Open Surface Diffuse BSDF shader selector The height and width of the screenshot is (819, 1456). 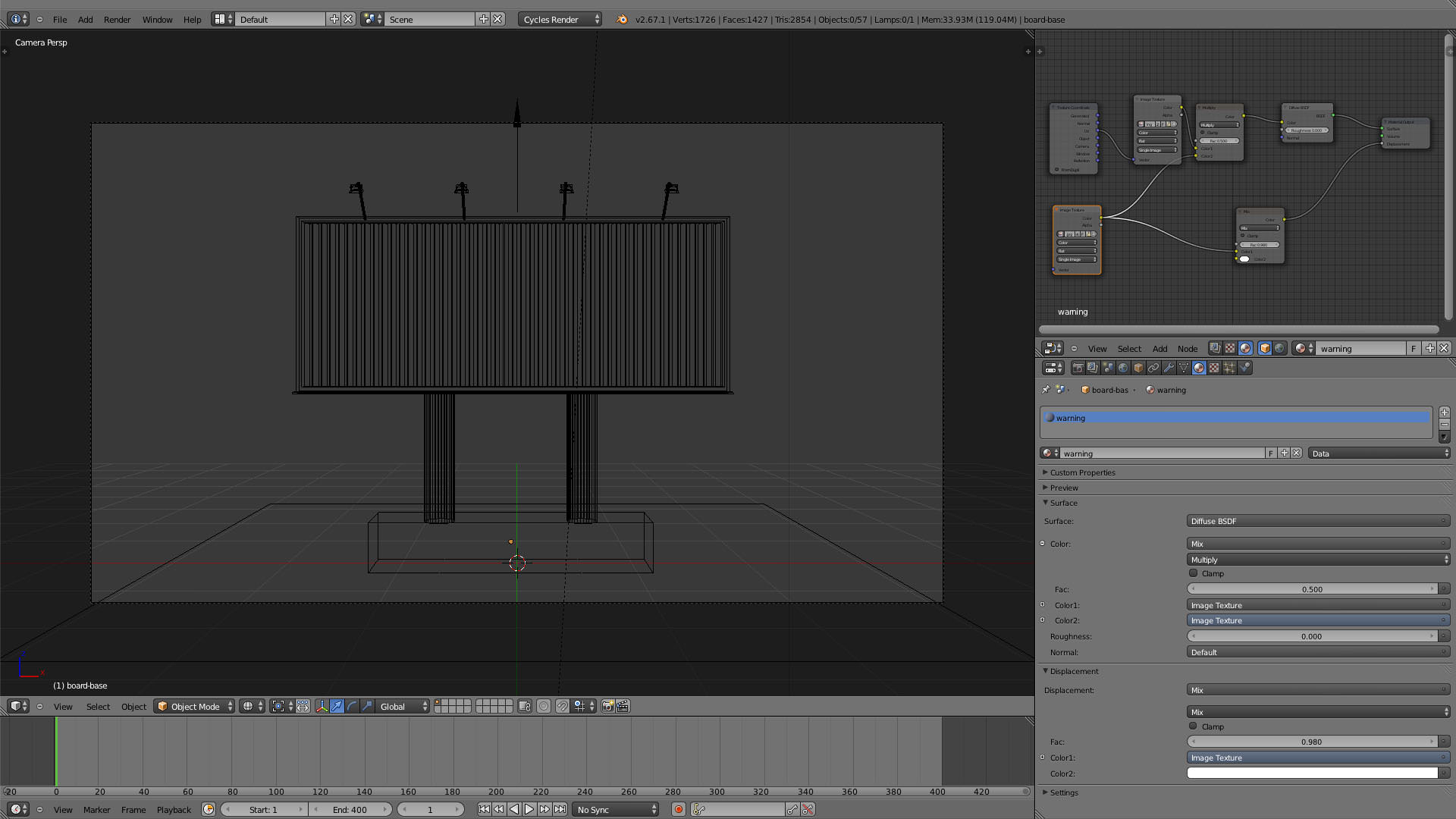tap(1318, 521)
